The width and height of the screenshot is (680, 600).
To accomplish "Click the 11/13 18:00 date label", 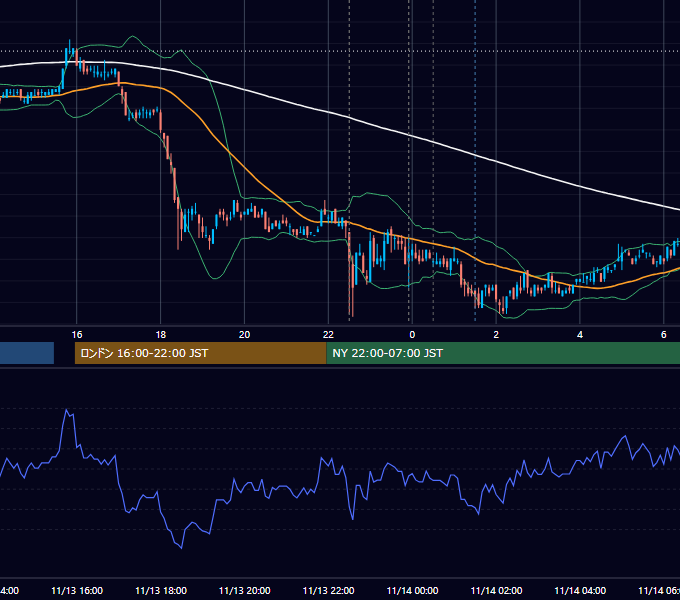I will click(161, 590).
